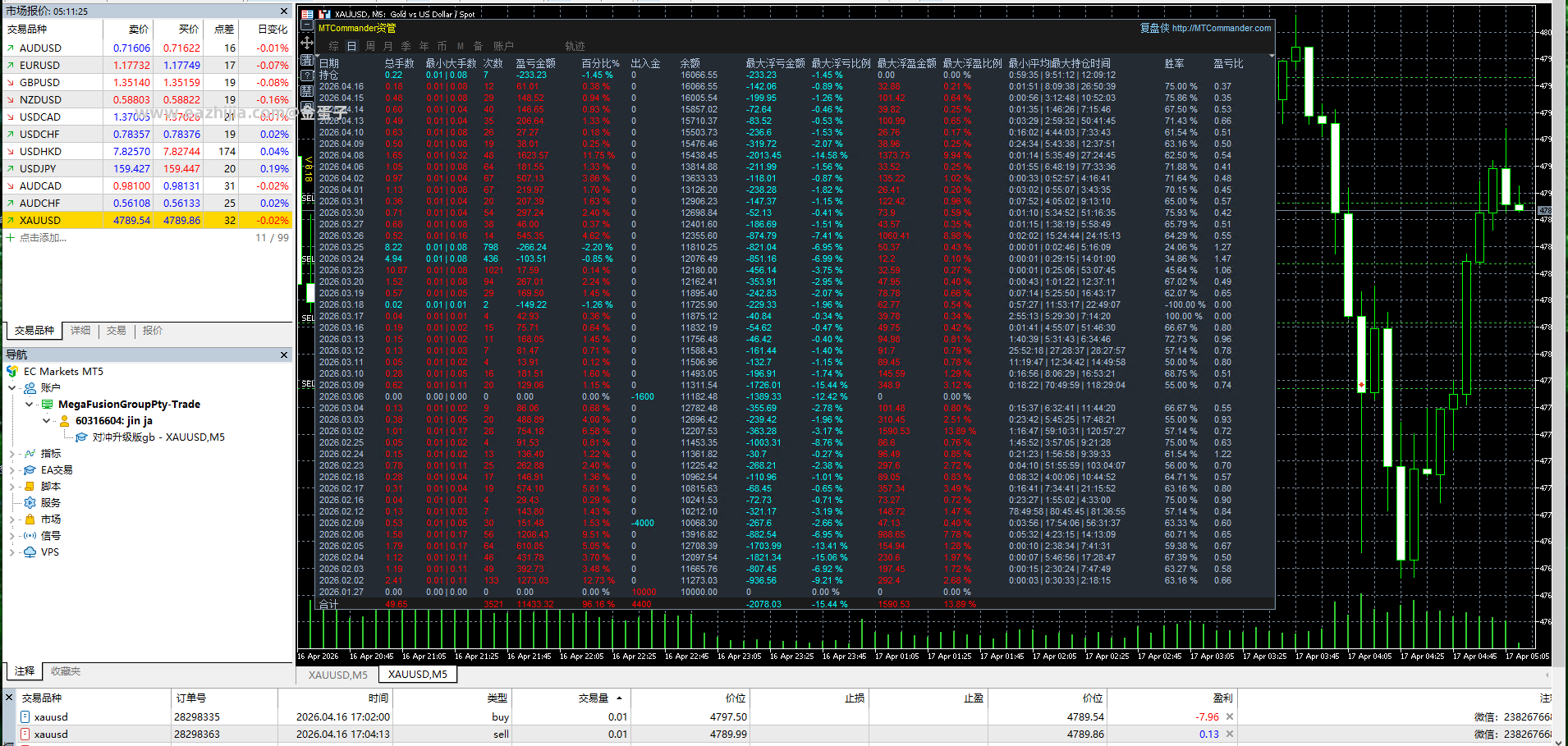This screenshot has width=1568, height=746.
Task: Select 日 daily view in MTCommander panel
Action: coord(351,46)
